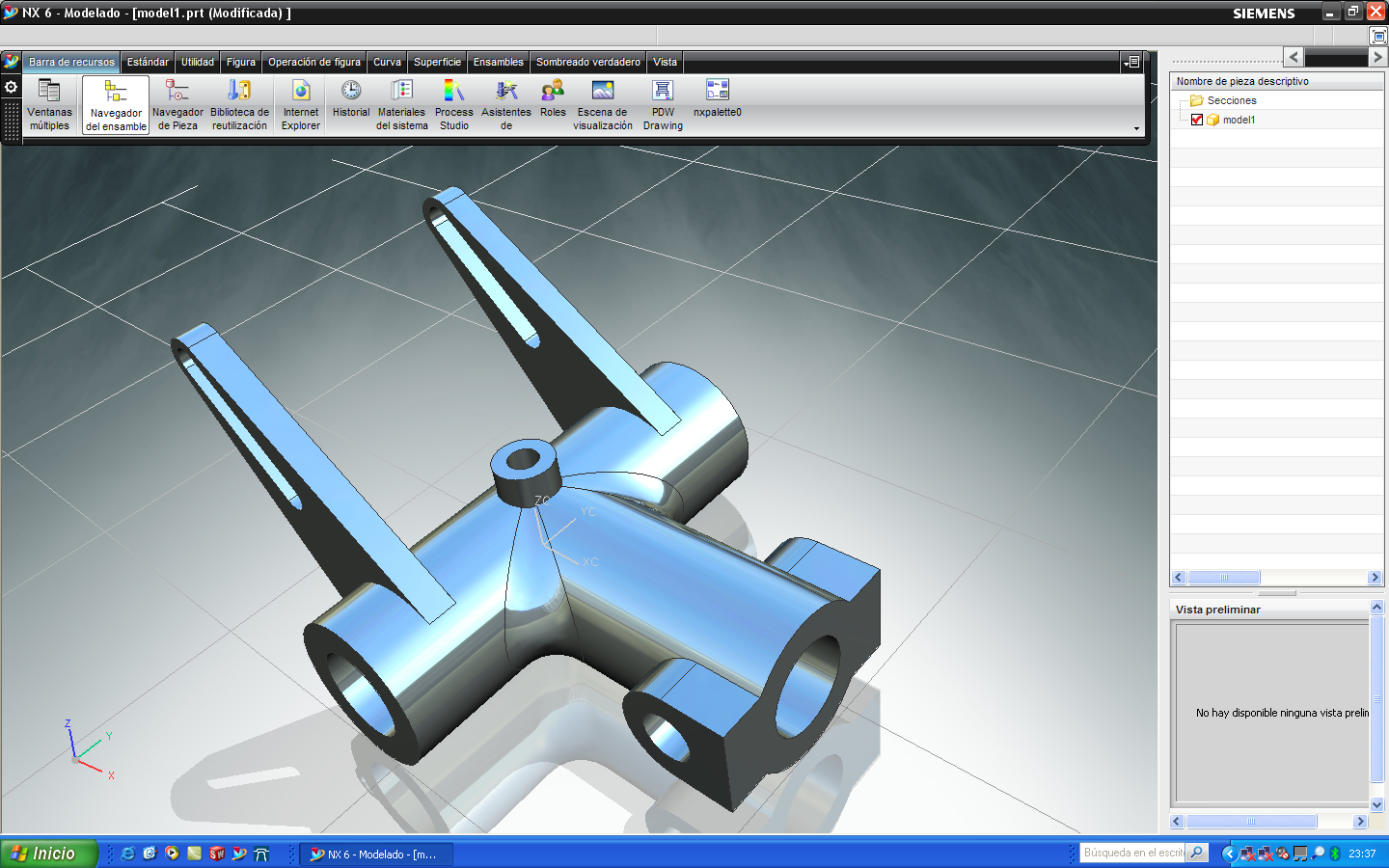
Task: Click navigator horizontal scrollbar right arrow
Action: [1375, 577]
